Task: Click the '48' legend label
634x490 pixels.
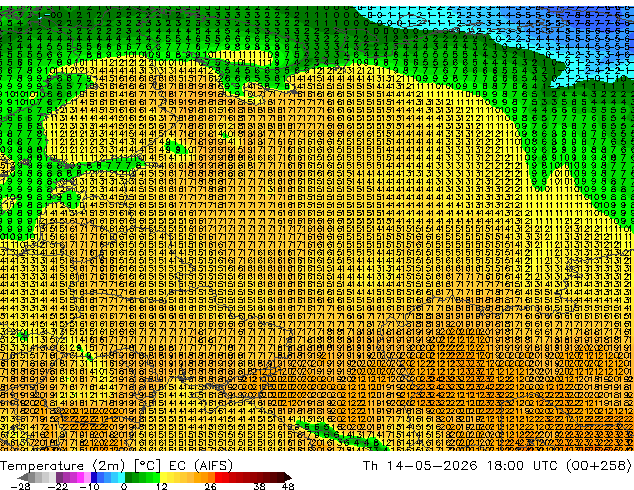Action: point(288,486)
